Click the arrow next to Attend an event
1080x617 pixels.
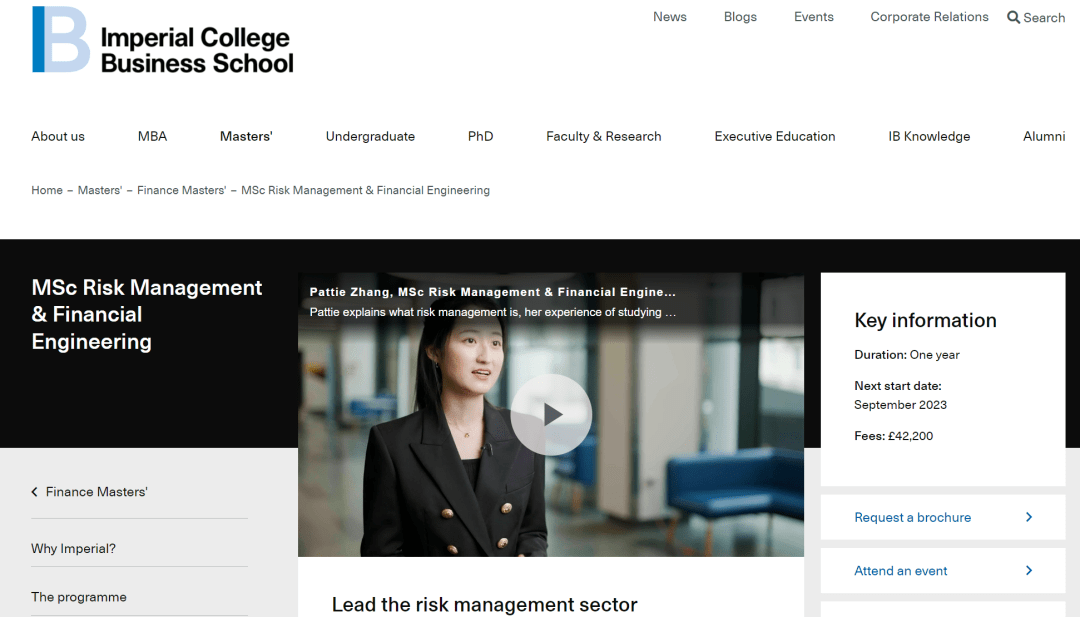tap(1029, 570)
